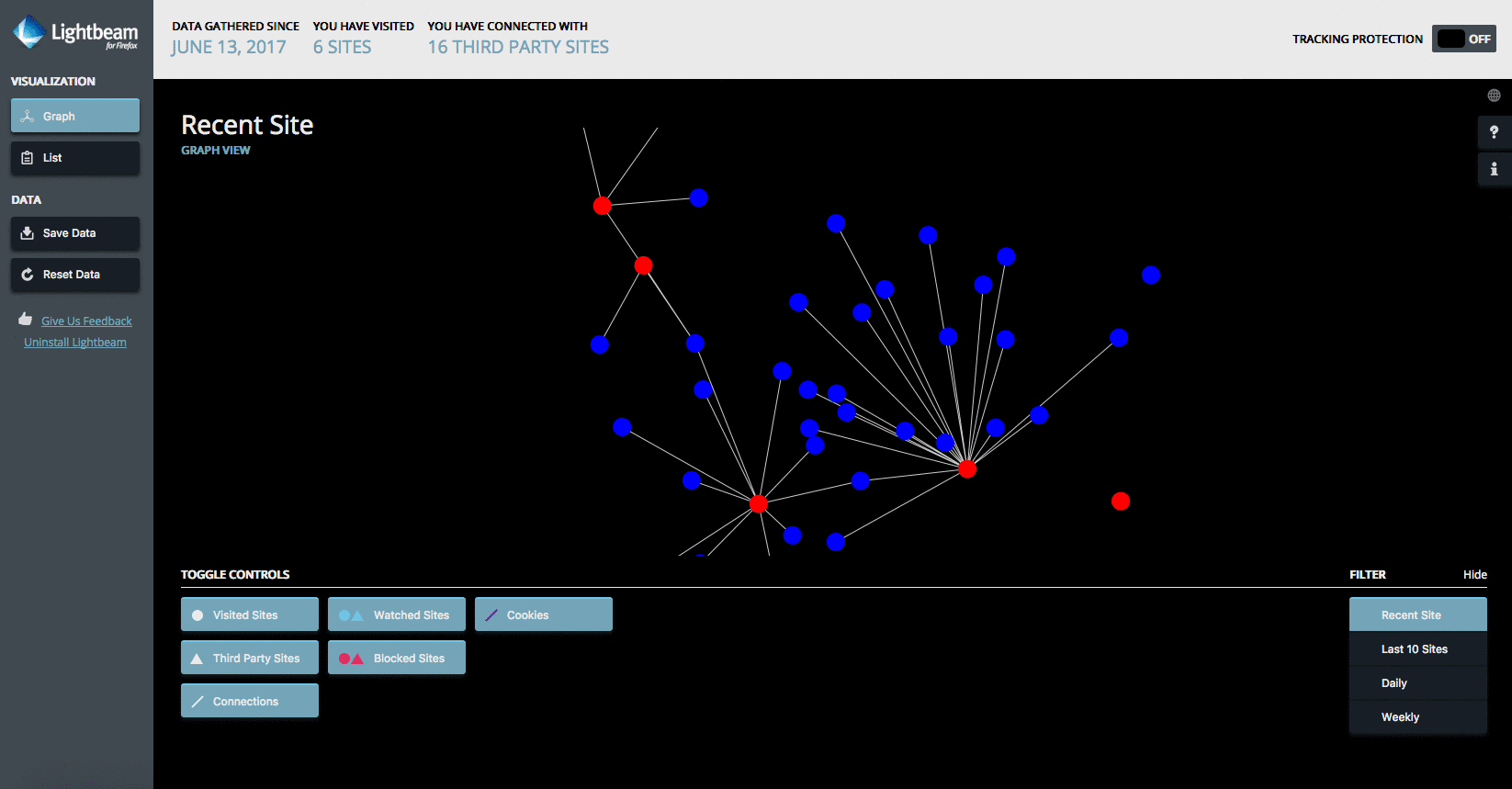
Task: Turn on Tracking Protection switch
Action: click(x=1463, y=39)
